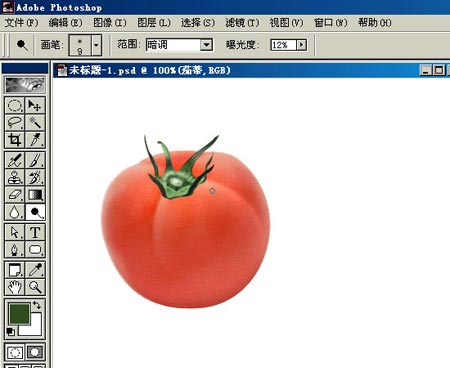Screen dimensions: 450x368
Task: Open the 窗口(W) menu
Action: click(x=331, y=23)
